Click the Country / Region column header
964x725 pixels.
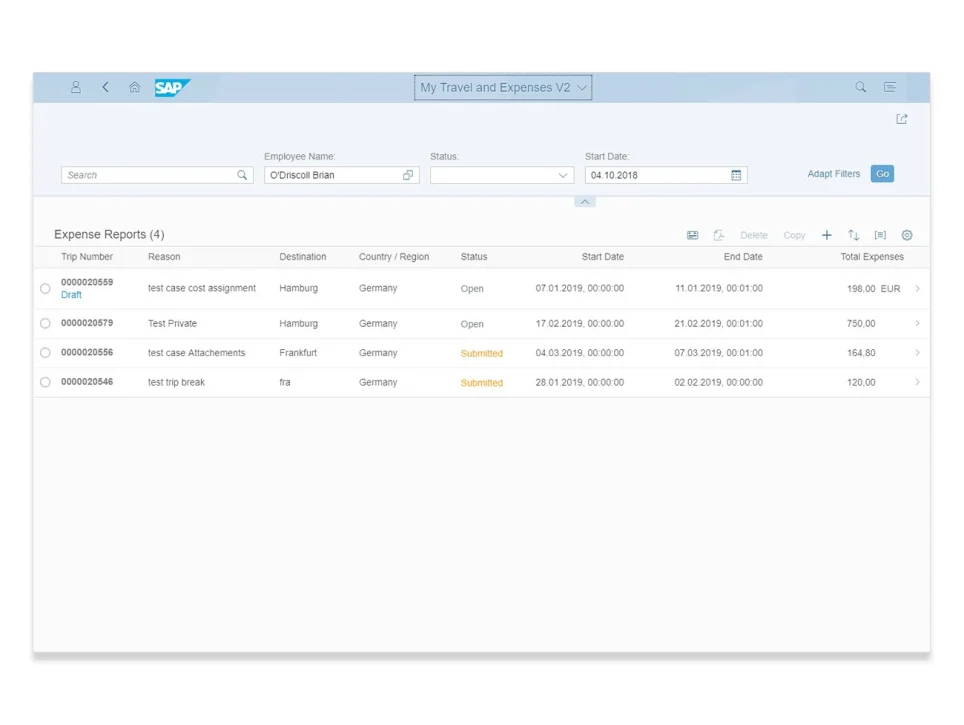394,257
